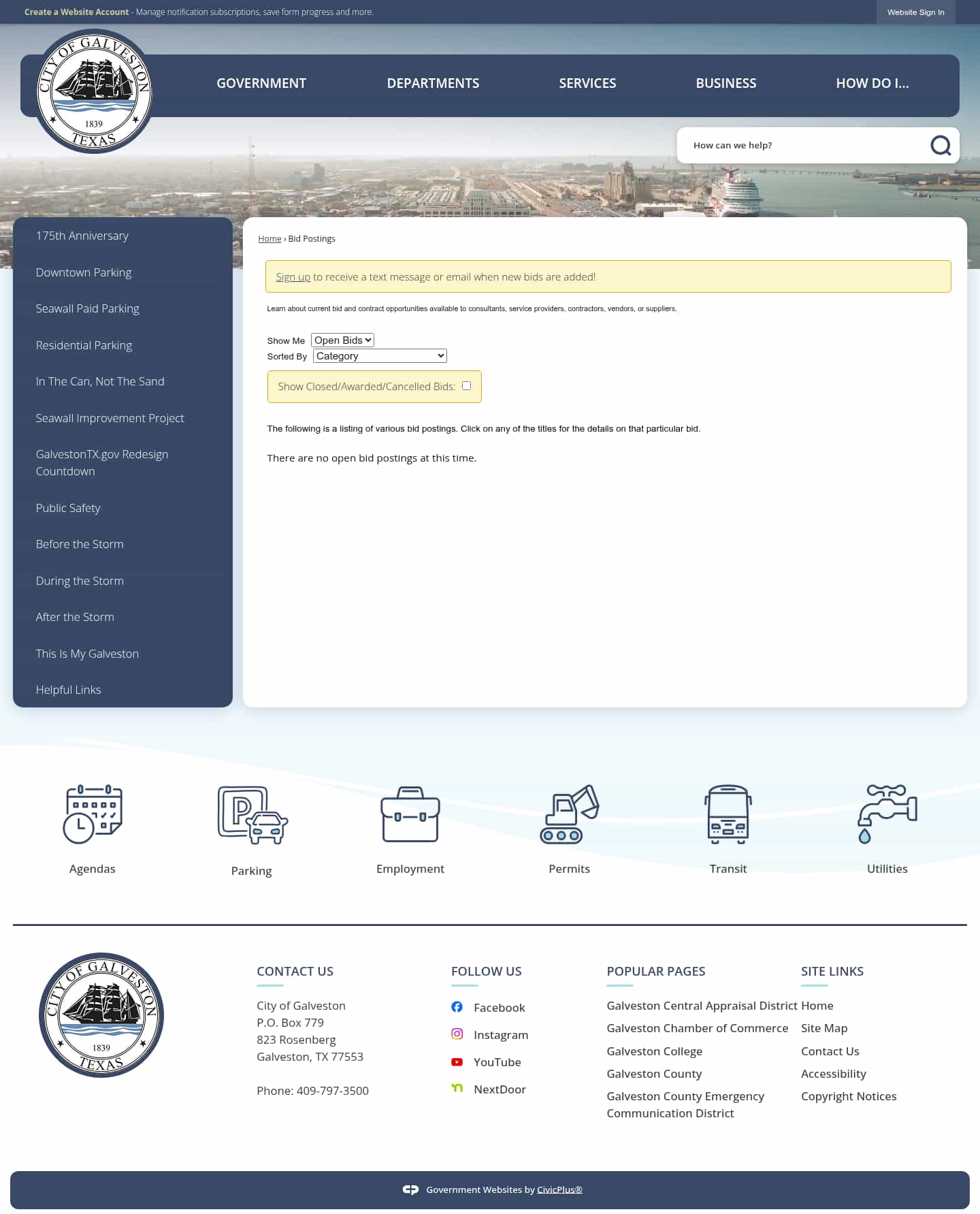
Task: Open the Government menu
Action: coord(261,83)
